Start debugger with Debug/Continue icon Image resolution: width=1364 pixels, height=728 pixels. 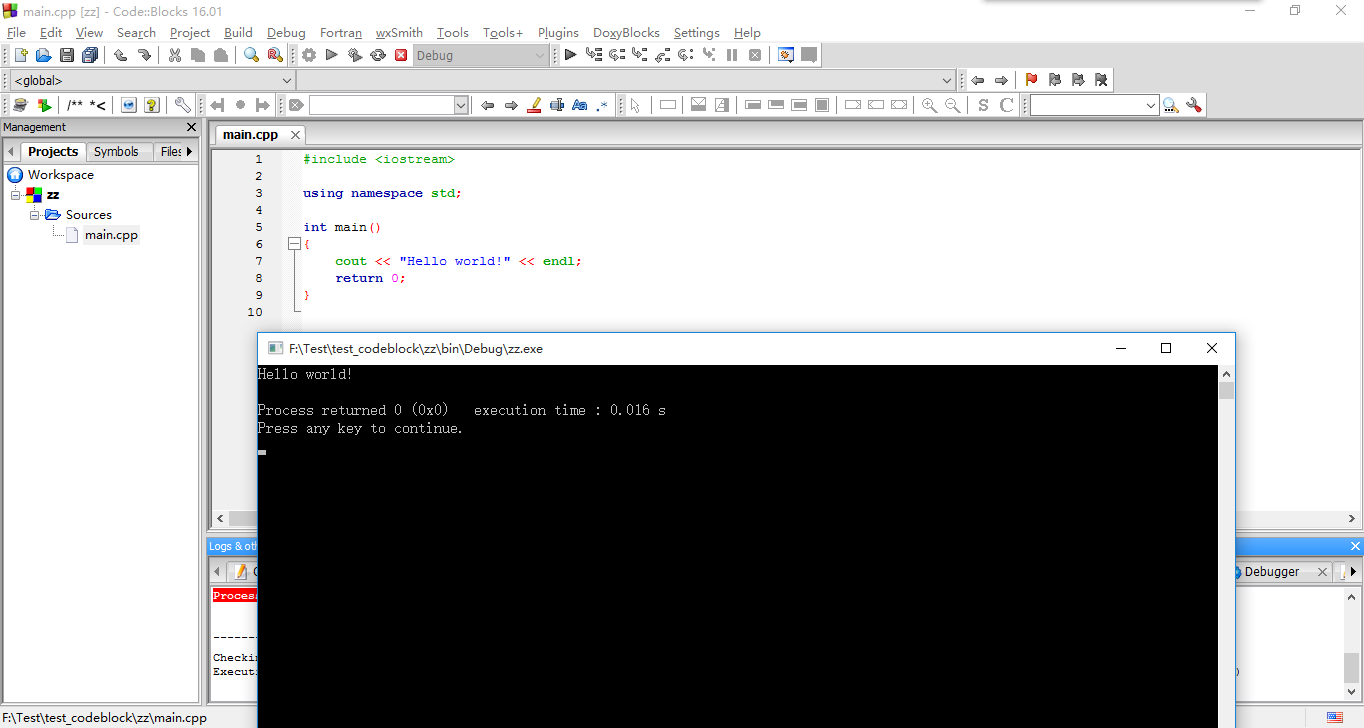(570, 56)
